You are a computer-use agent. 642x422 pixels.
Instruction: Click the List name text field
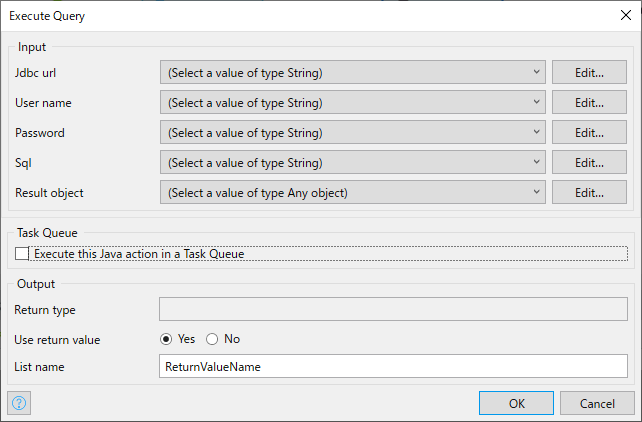(393, 367)
